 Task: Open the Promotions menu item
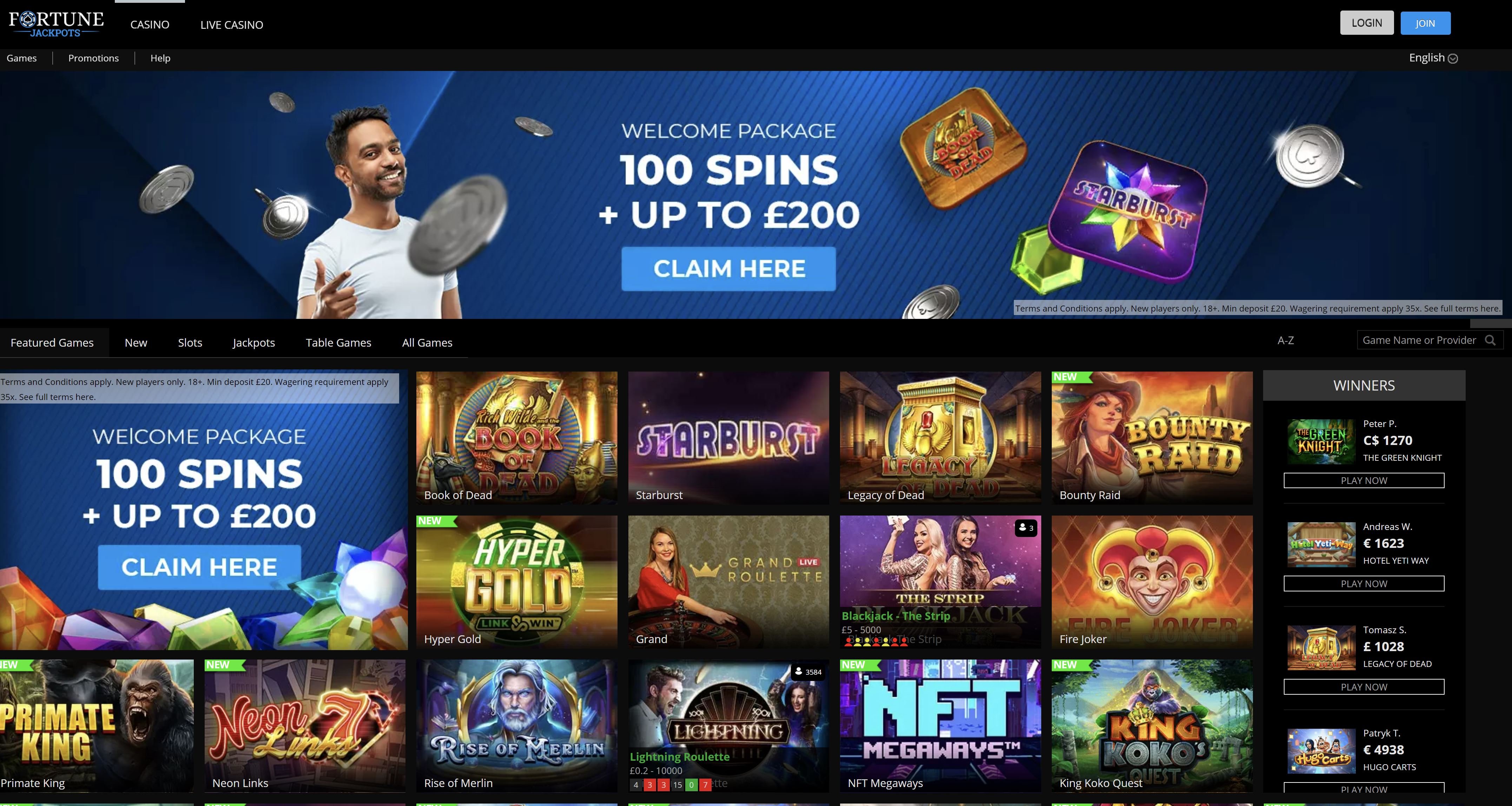tap(93, 58)
